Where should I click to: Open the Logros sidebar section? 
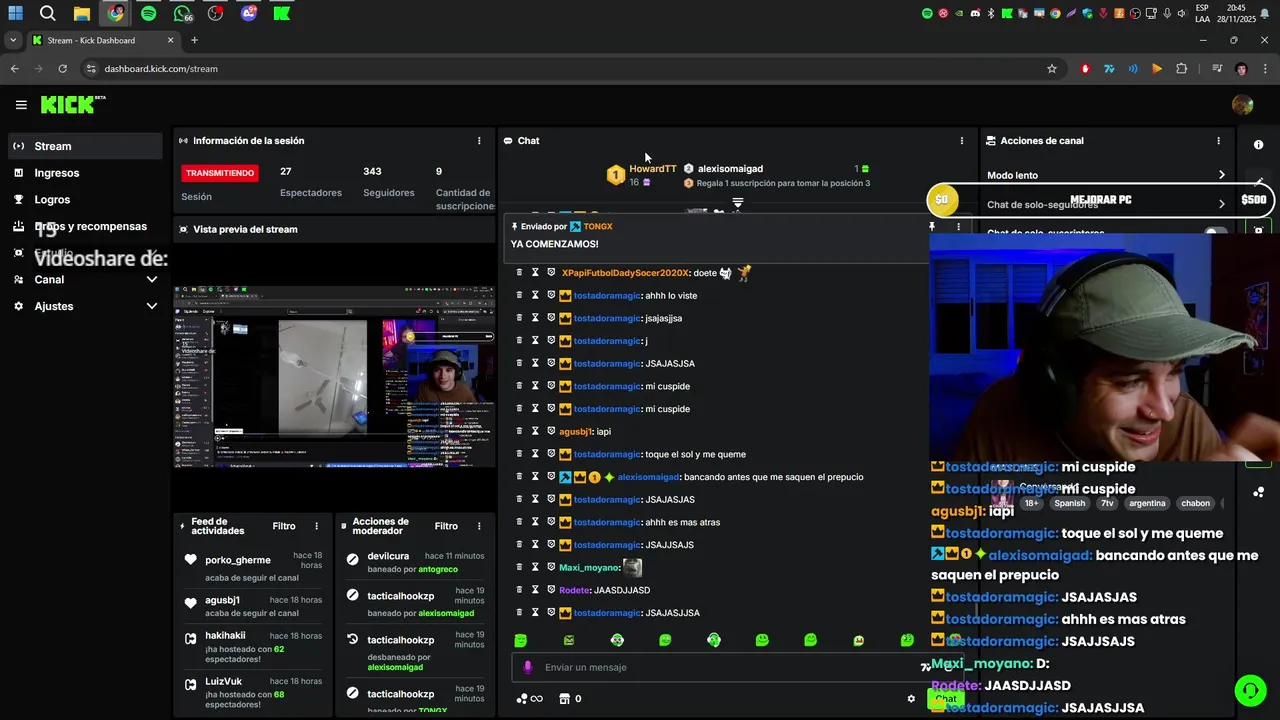point(84,200)
